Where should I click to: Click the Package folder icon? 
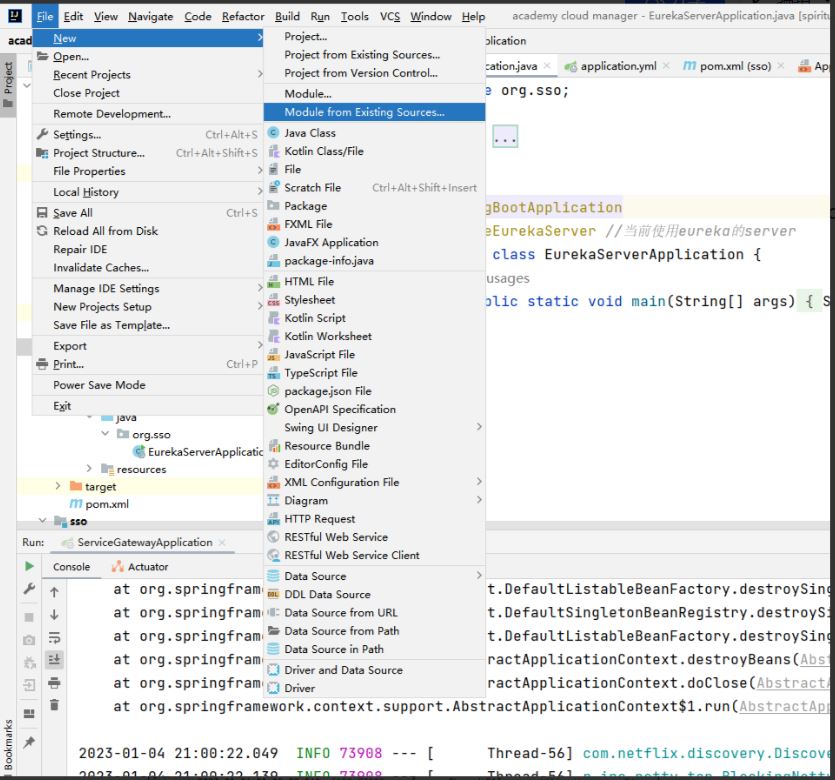point(273,206)
